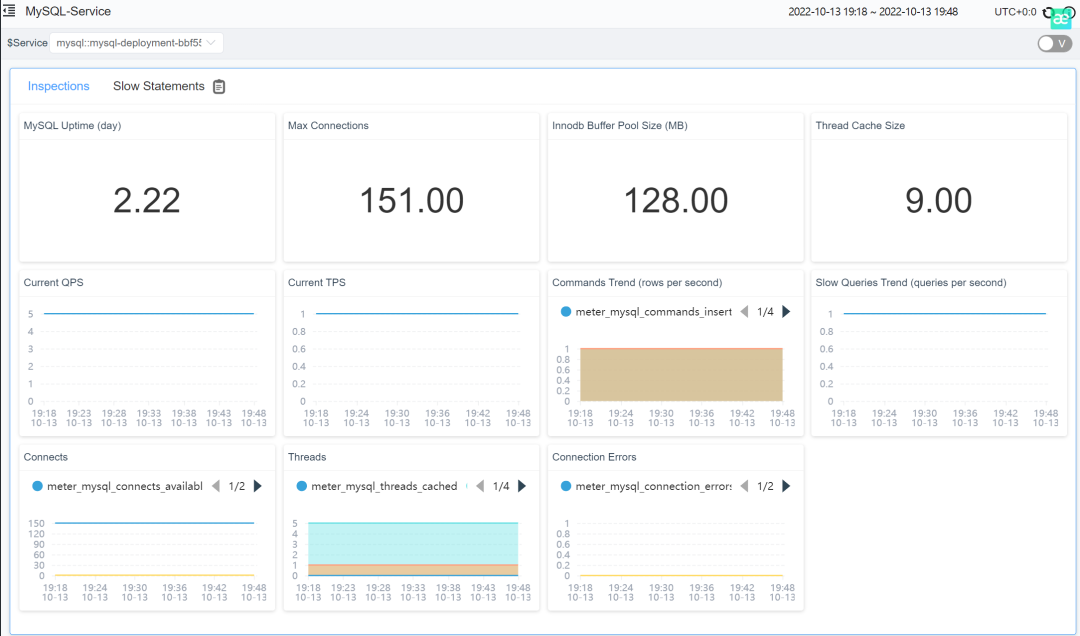Image resolution: width=1080 pixels, height=636 pixels.
Task: Go to next legend page in Connection Errors
Action: pyautogui.click(x=786, y=486)
